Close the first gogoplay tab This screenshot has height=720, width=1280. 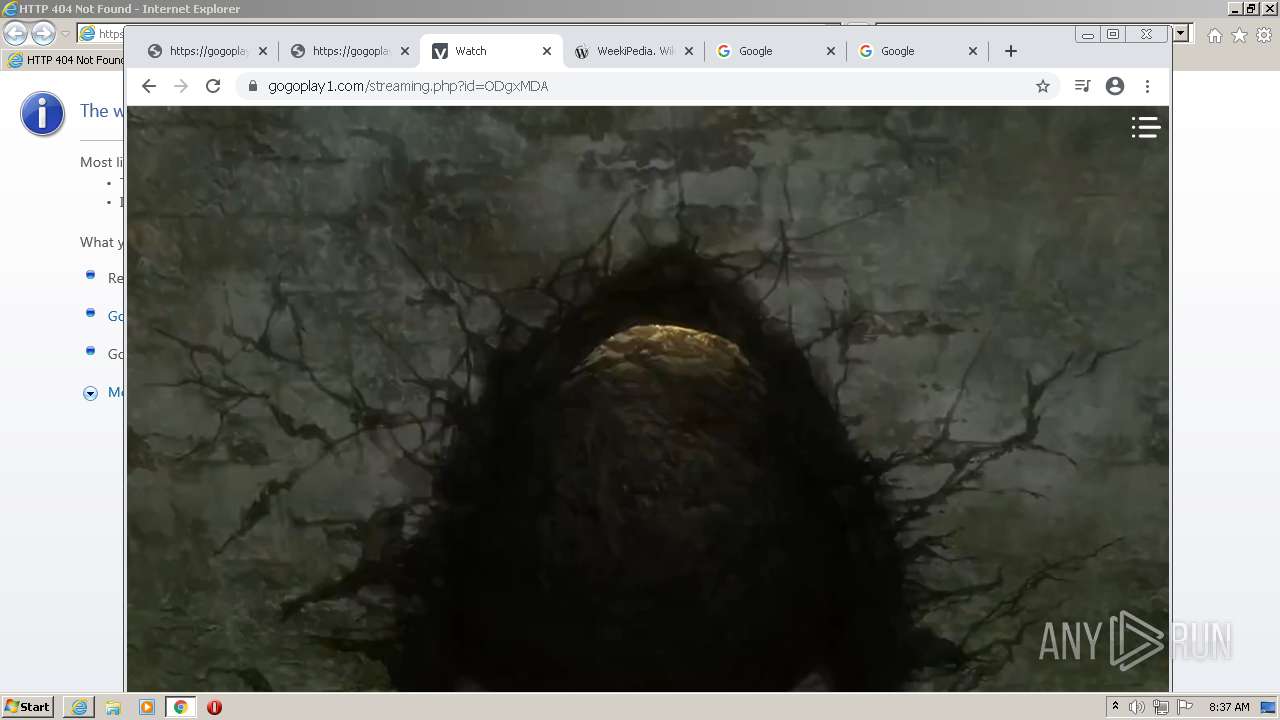pyautogui.click(x=263, y=51)
